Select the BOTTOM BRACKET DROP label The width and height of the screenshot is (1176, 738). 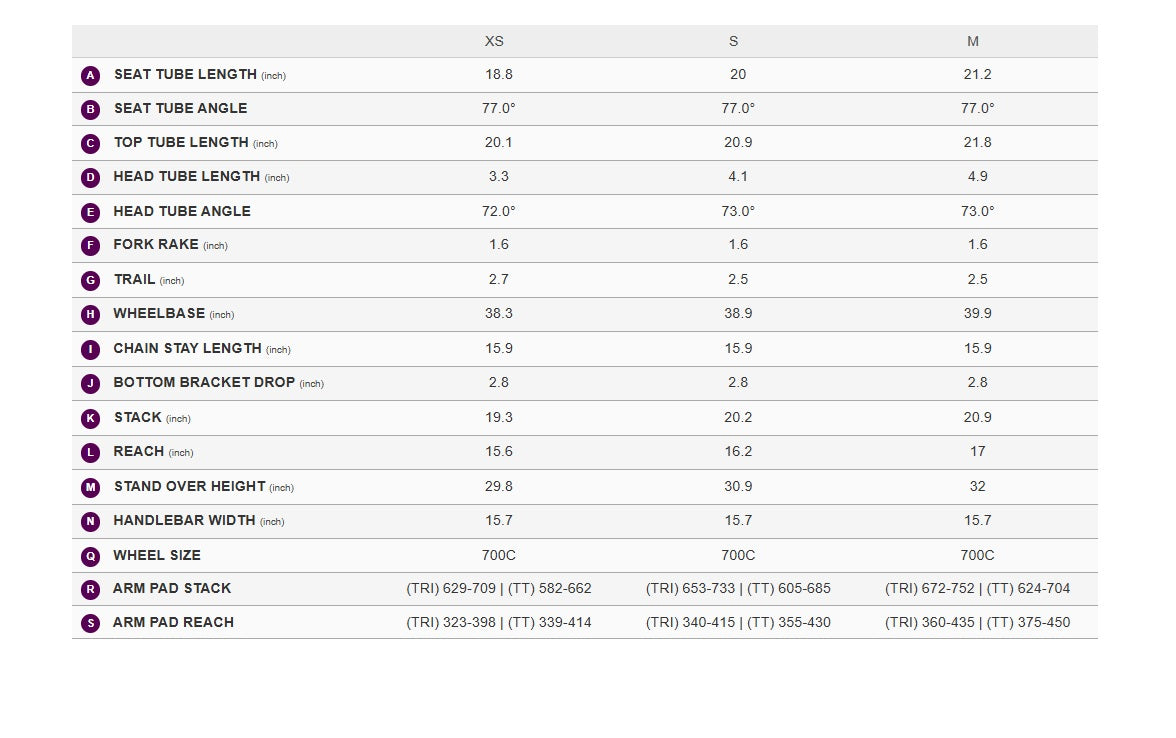(204, 383)
